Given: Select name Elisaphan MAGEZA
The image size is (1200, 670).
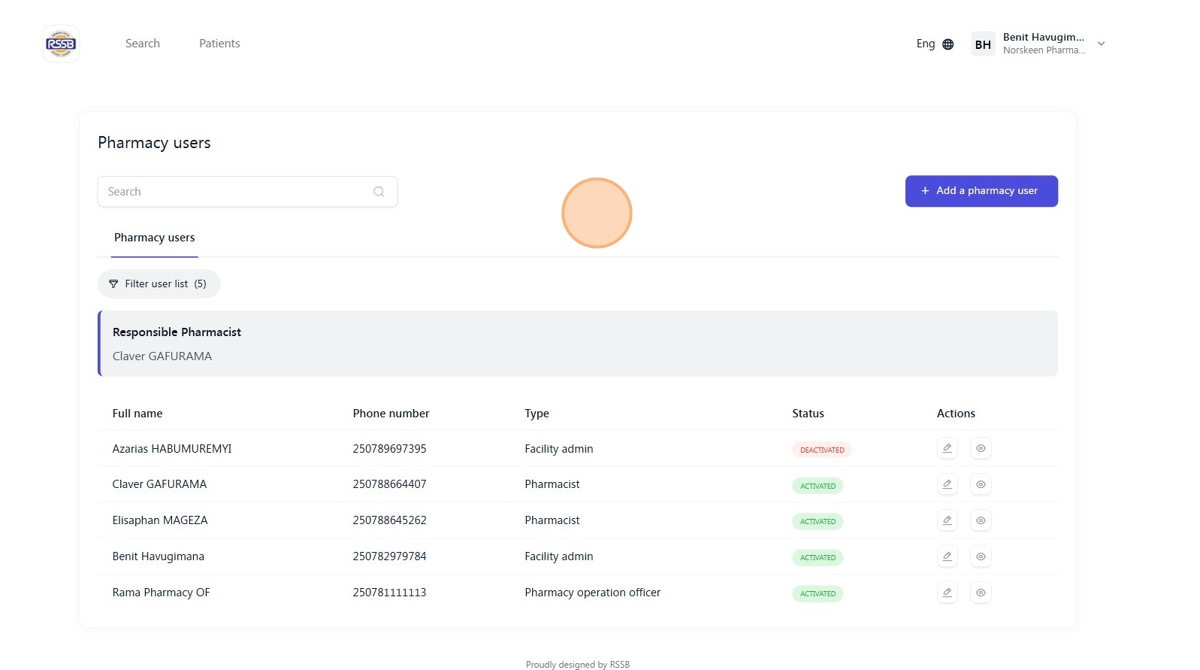Looking at the screenshot, I should (x=160, y=520).
